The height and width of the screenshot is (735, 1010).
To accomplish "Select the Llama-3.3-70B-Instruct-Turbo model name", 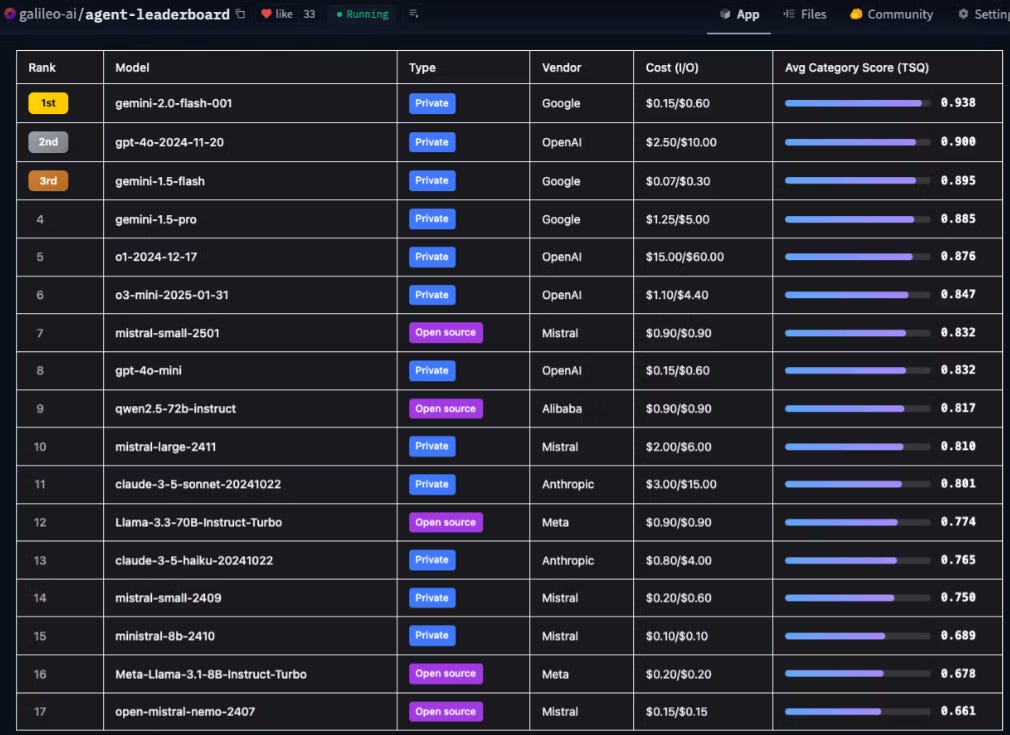I will (198, 522).
